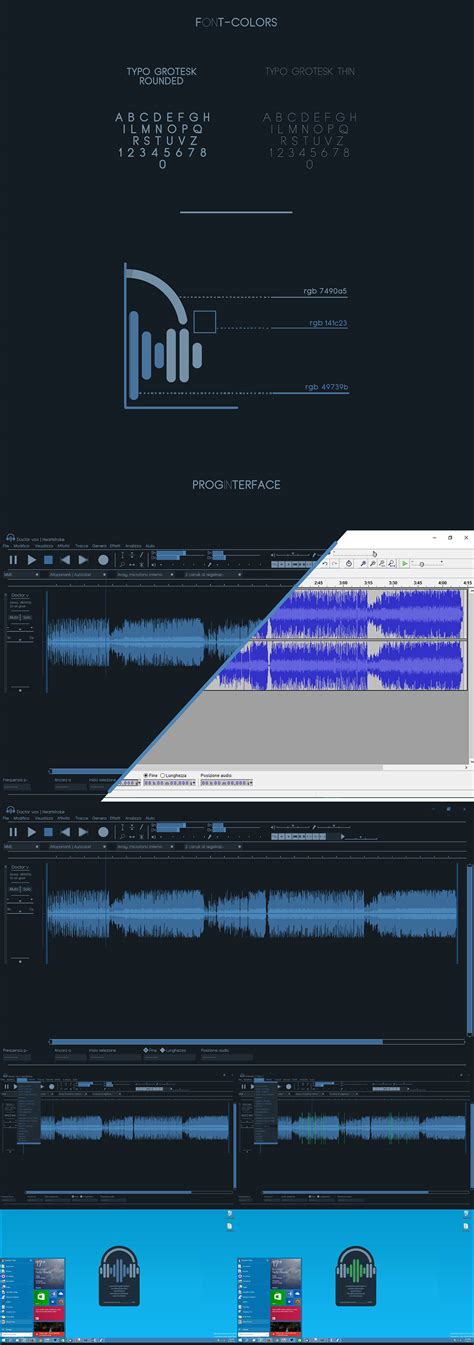474x1345 pixels.
Task: Click the headphone logo in split-view title bar
Action: point(9,538)
